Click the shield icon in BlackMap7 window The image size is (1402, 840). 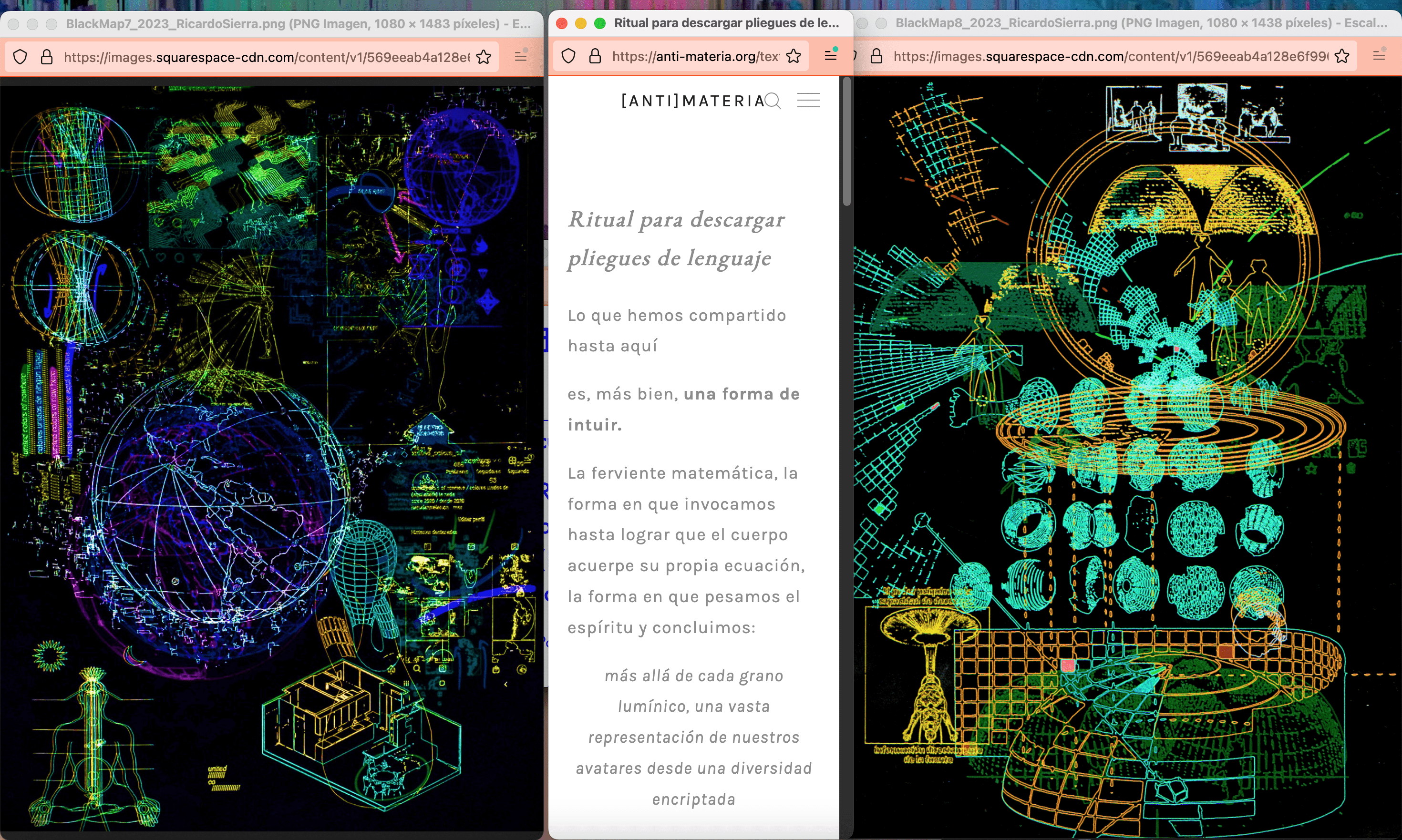pos(21,57)
